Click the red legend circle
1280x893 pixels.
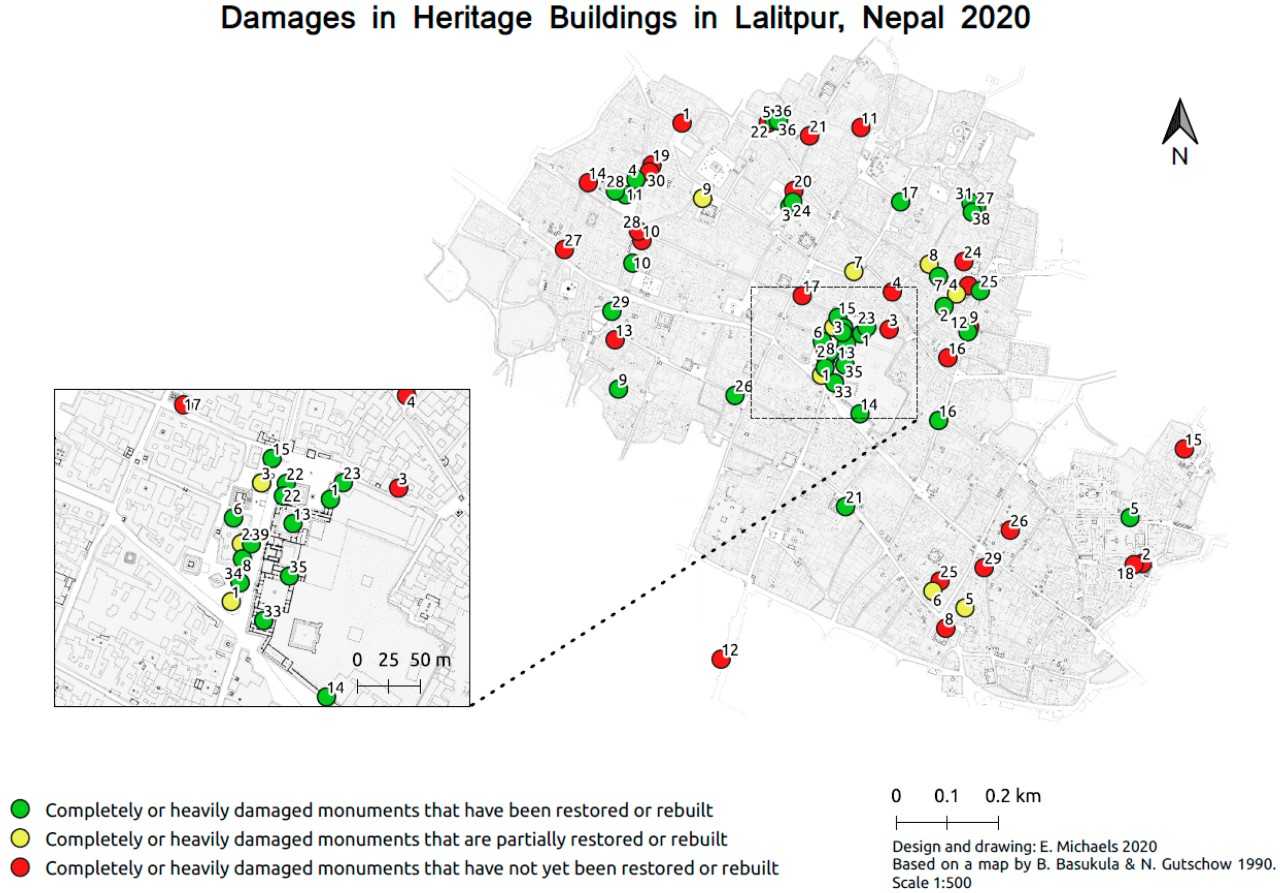20,867
